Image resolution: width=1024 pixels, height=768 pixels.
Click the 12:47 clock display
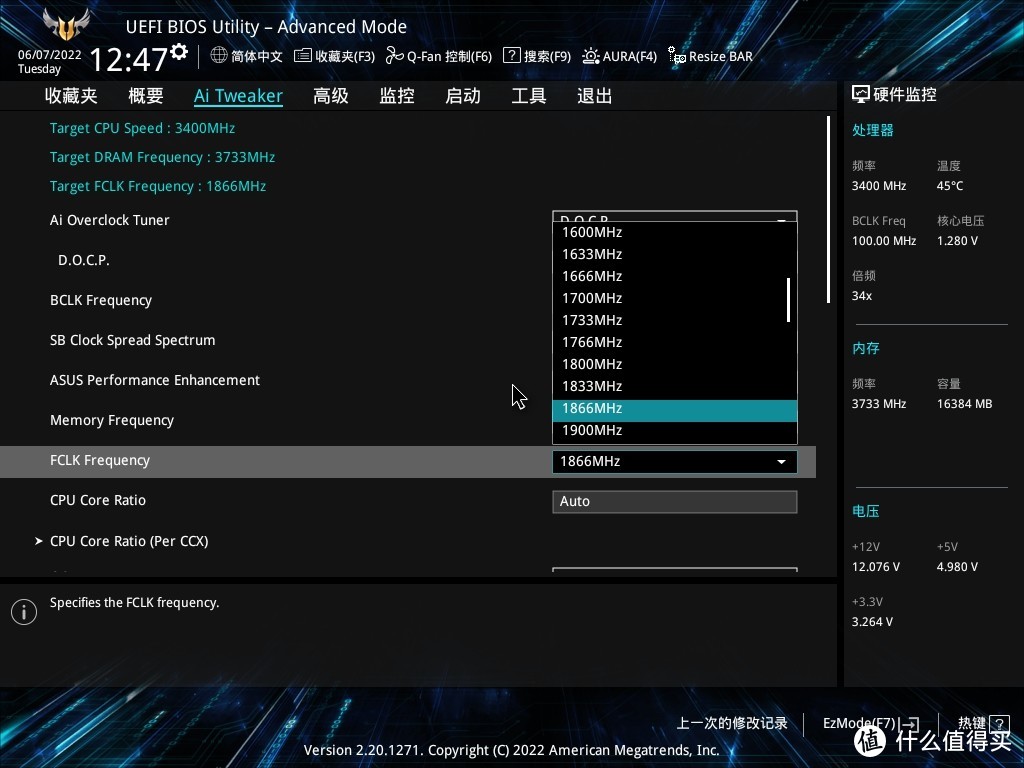point(129,59)
